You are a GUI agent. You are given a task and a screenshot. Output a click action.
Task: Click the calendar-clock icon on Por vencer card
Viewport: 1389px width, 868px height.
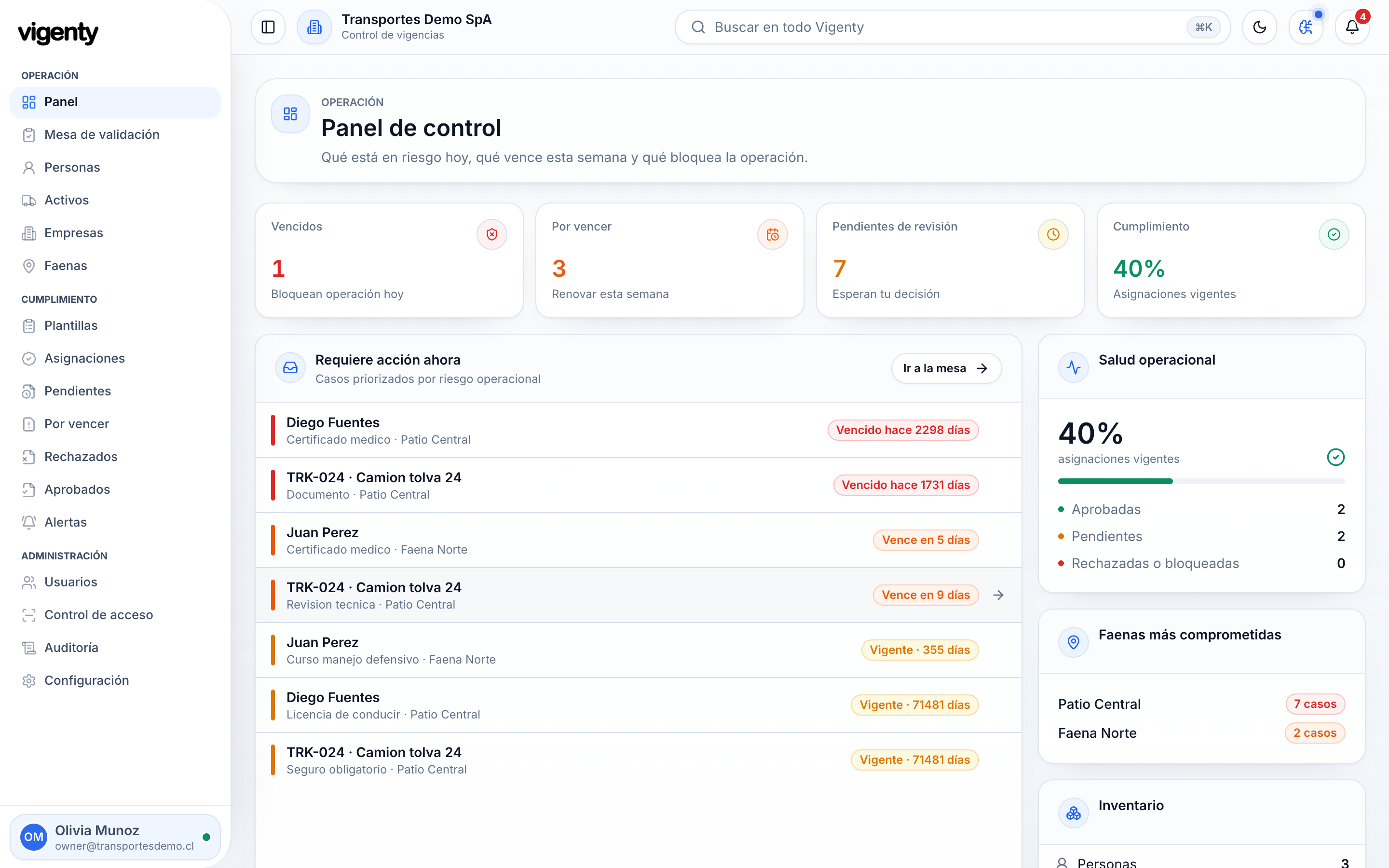773,234
